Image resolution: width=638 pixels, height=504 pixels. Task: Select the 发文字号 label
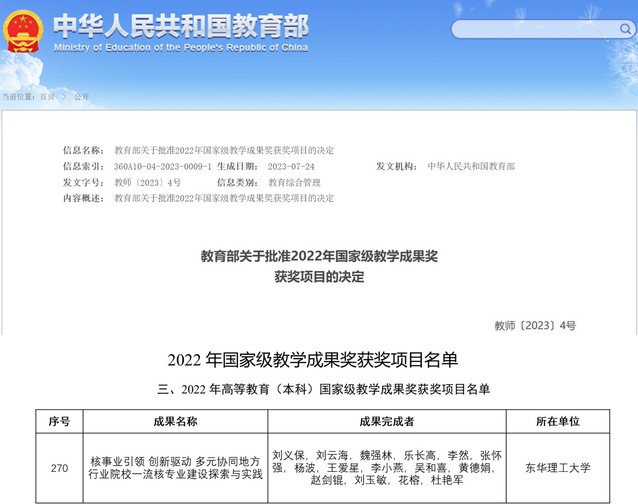[x=83, y=182]
